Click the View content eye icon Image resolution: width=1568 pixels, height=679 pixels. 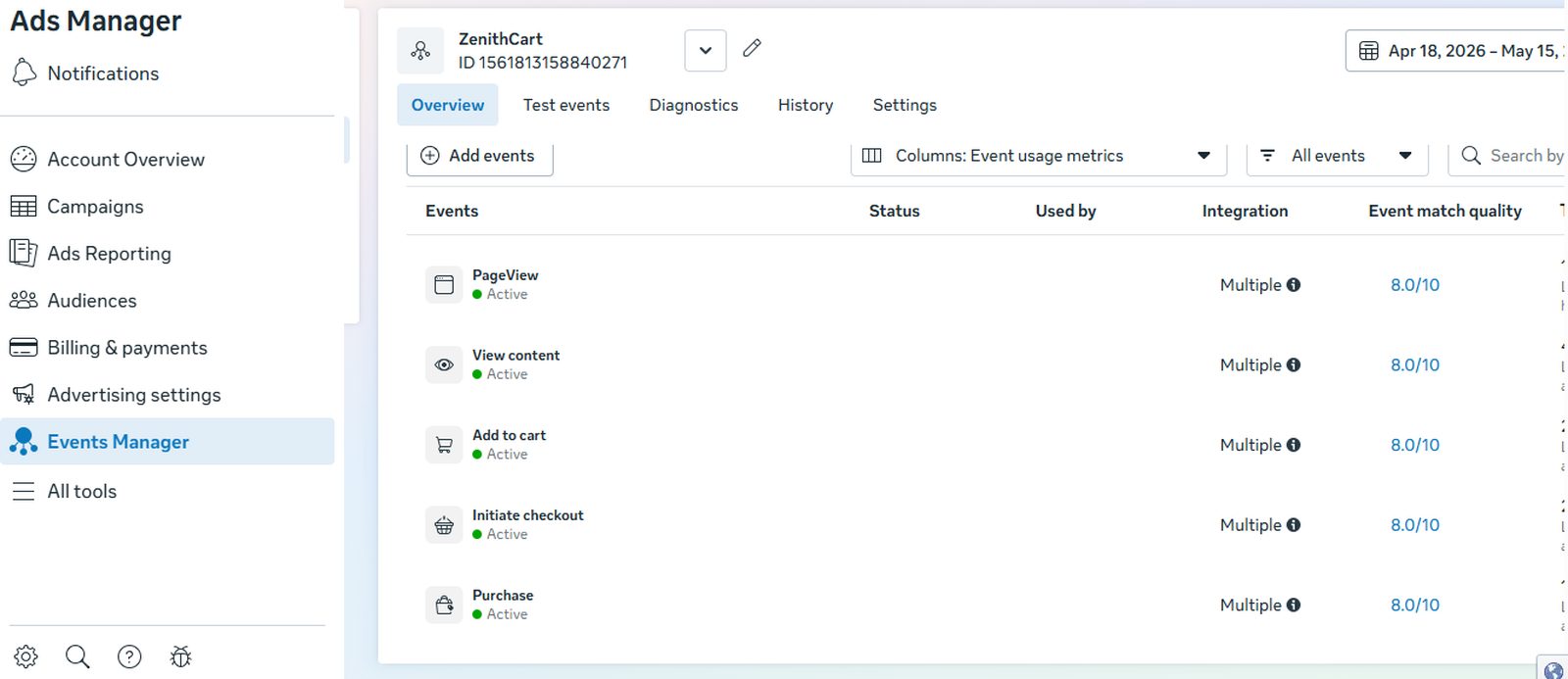(444, 365)
